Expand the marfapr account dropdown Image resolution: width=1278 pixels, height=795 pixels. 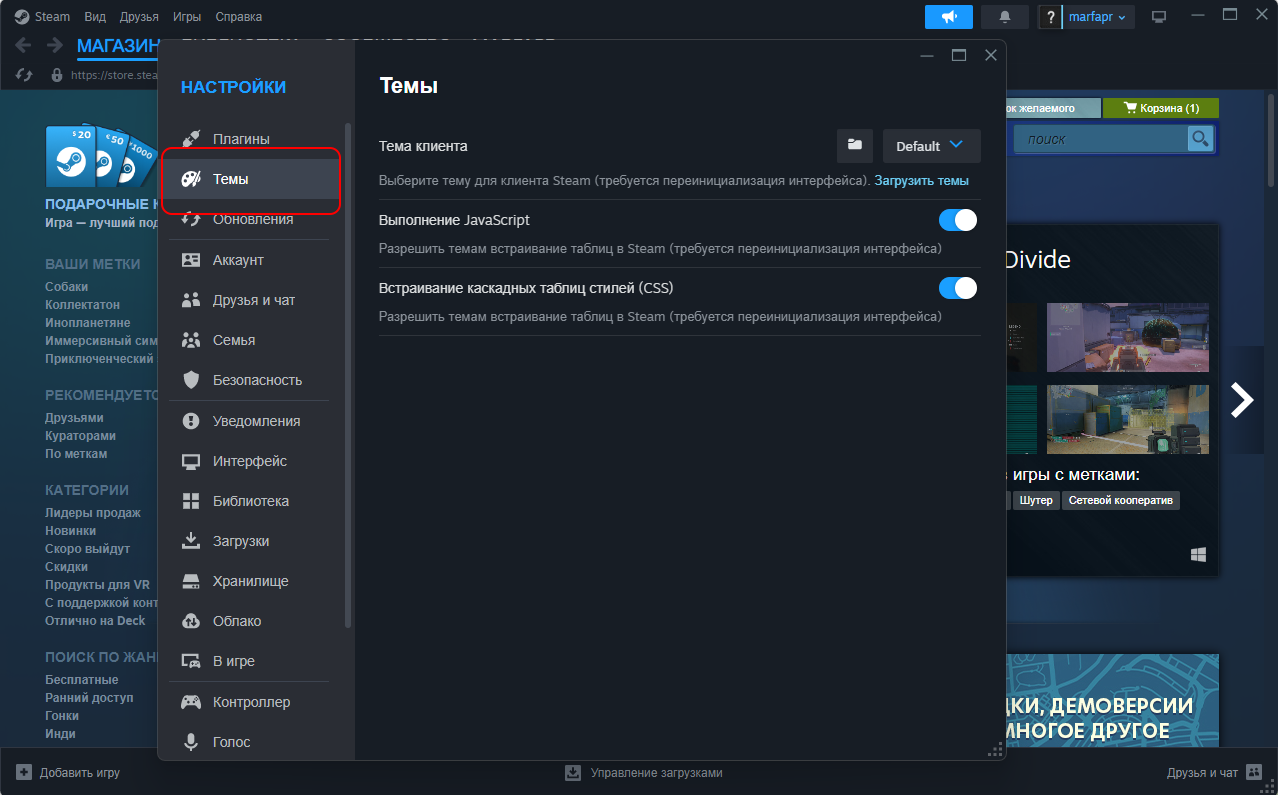point(1098,17)
